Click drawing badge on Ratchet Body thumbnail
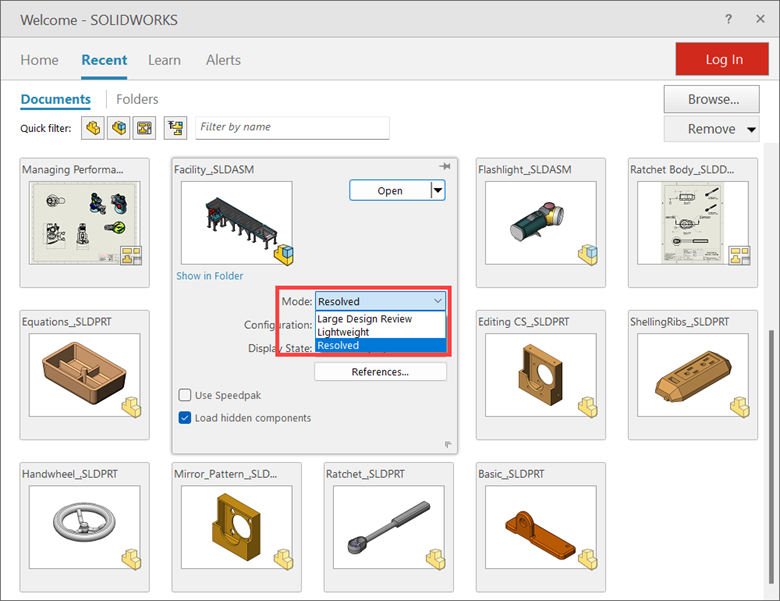 [x=740, y=255]
